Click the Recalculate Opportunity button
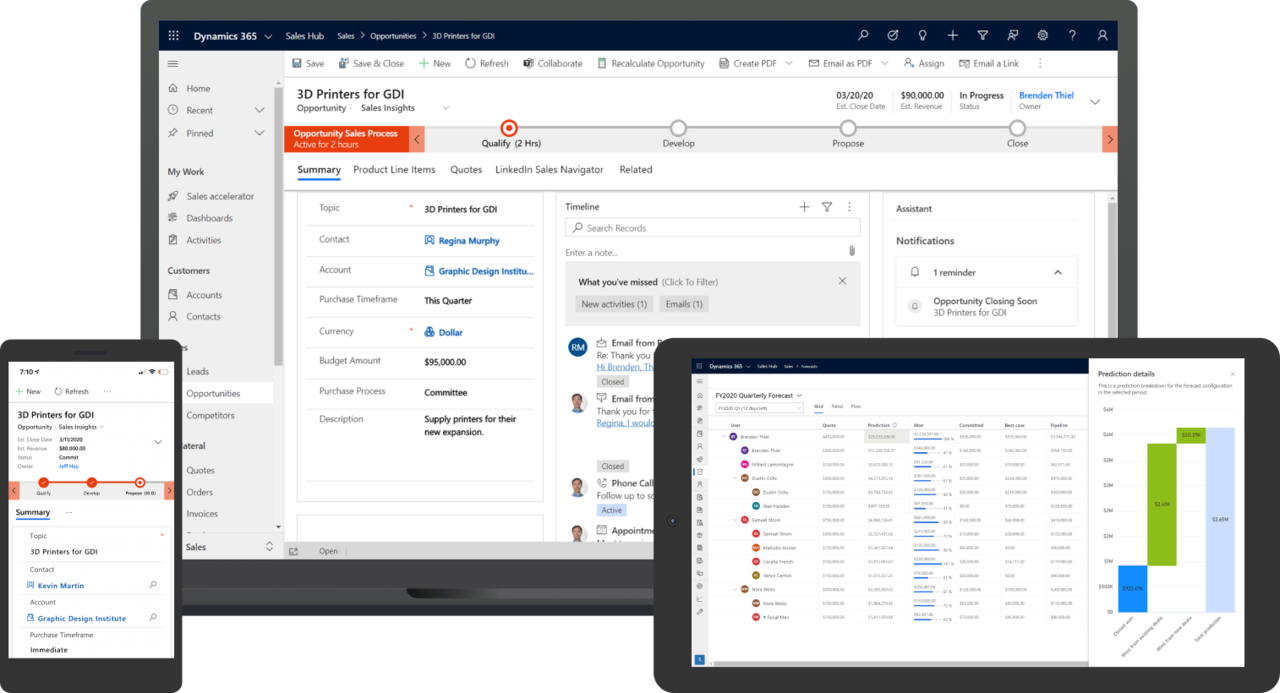The image size is (1280, 693). click(x=650, y=63)
